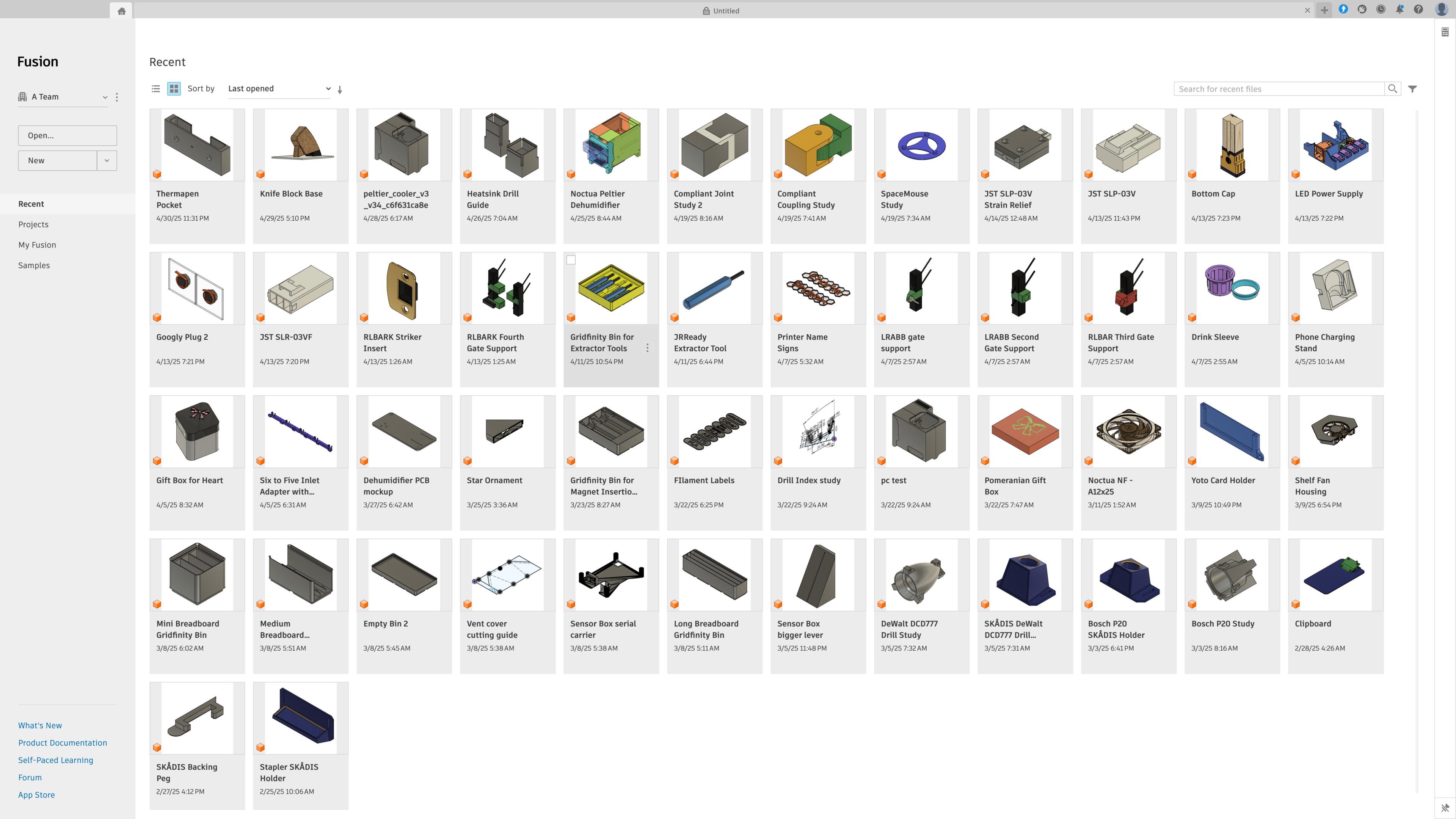
Task: Open the Gridfinity Bin for Extractor Tools options menu
Action: (x=648, y=348)
